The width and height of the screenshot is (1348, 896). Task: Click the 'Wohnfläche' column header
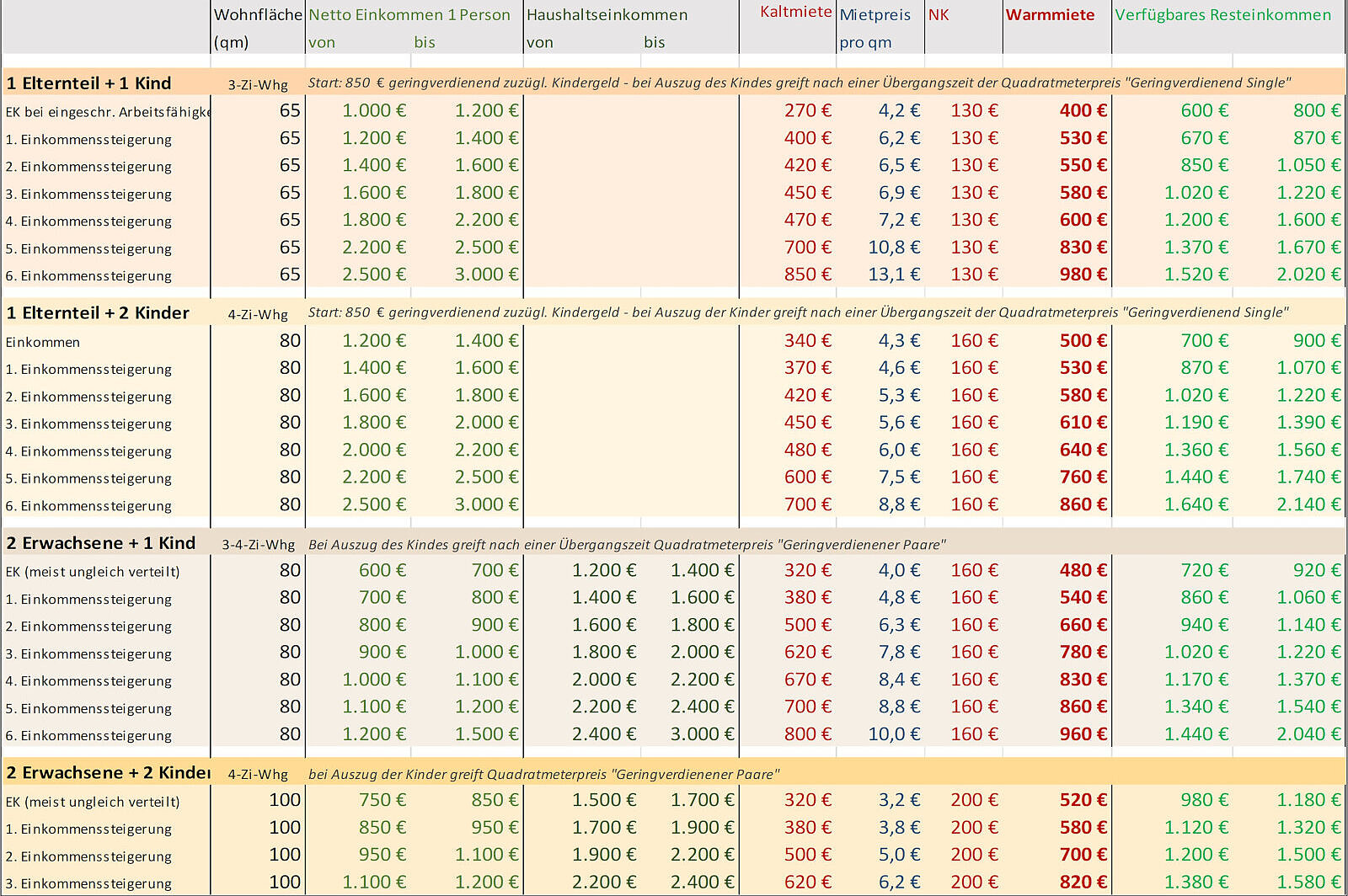click(258, 14)
